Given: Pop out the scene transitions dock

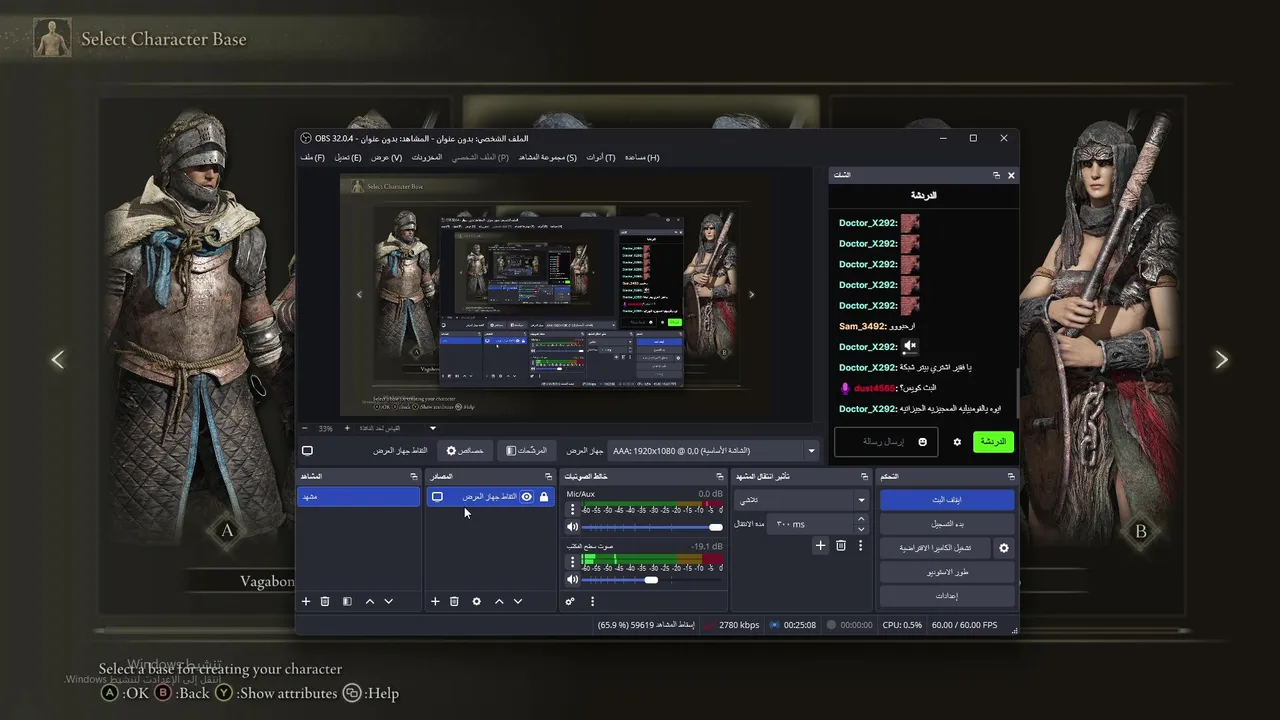Looking at the screenshot, I should coord(865,476).
